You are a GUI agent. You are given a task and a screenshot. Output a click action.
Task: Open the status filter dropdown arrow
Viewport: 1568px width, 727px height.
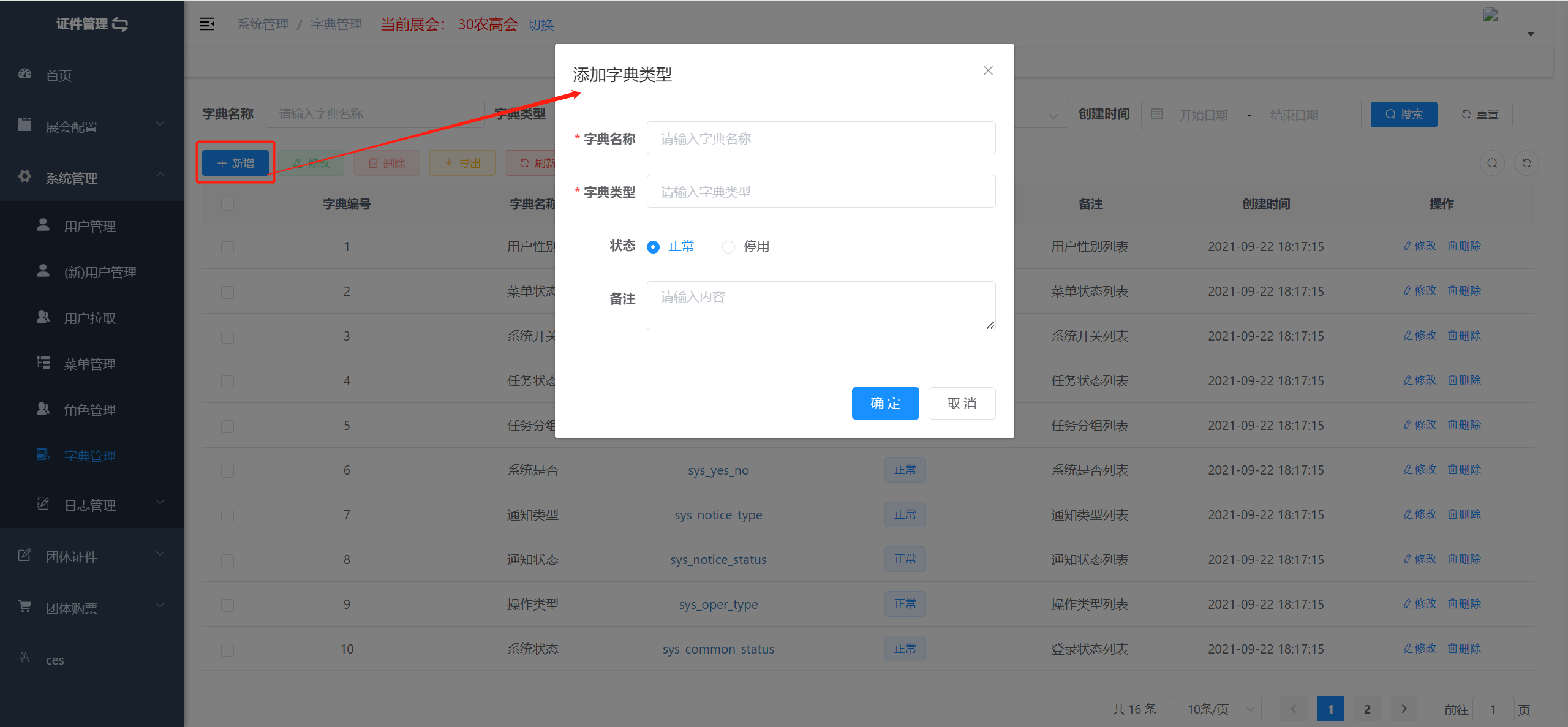click(x=1053, y=116)
